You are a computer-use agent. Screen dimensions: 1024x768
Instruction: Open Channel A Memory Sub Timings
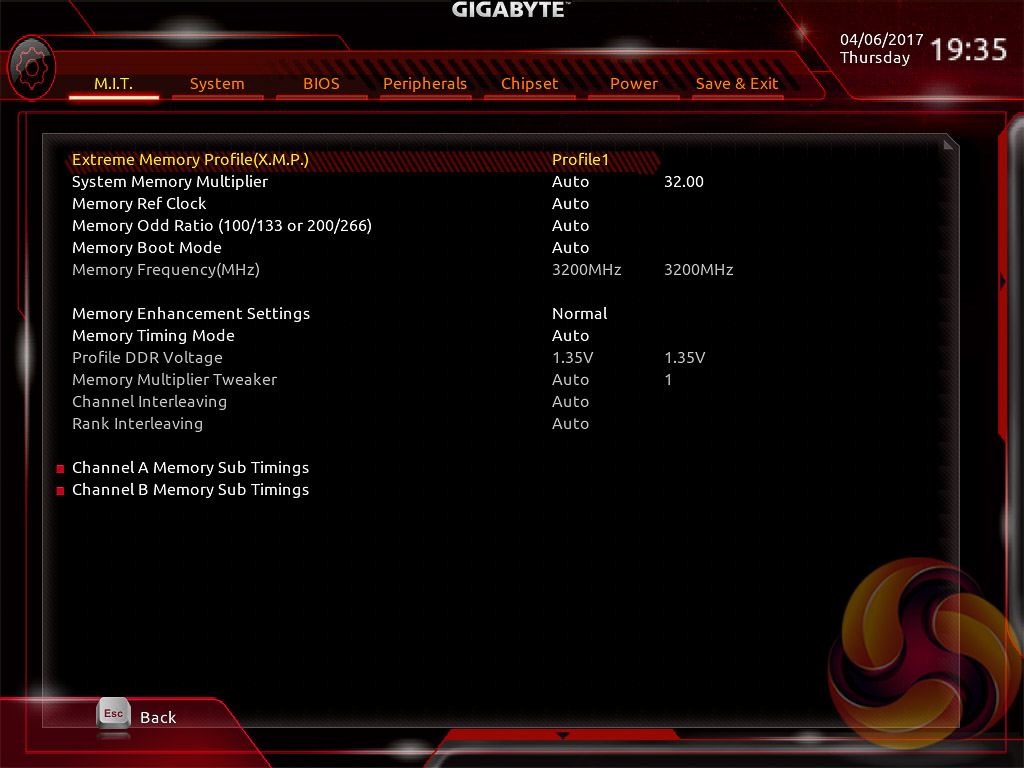pos(190,468)
